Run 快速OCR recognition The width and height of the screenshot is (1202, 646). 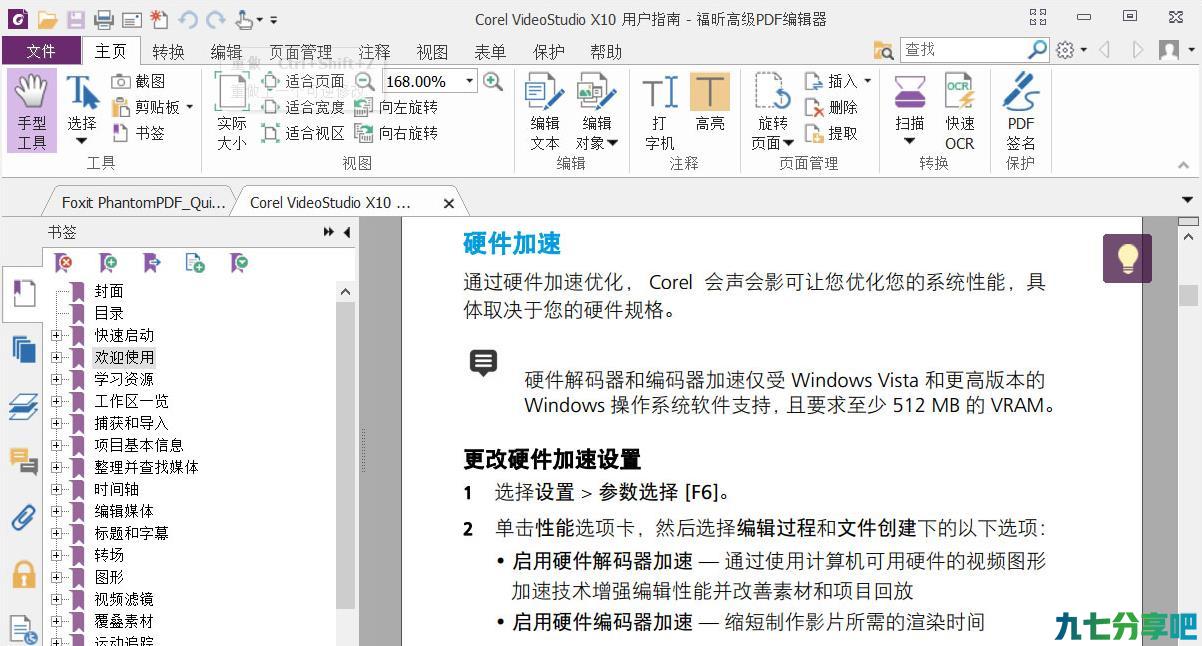pos(960,110)
